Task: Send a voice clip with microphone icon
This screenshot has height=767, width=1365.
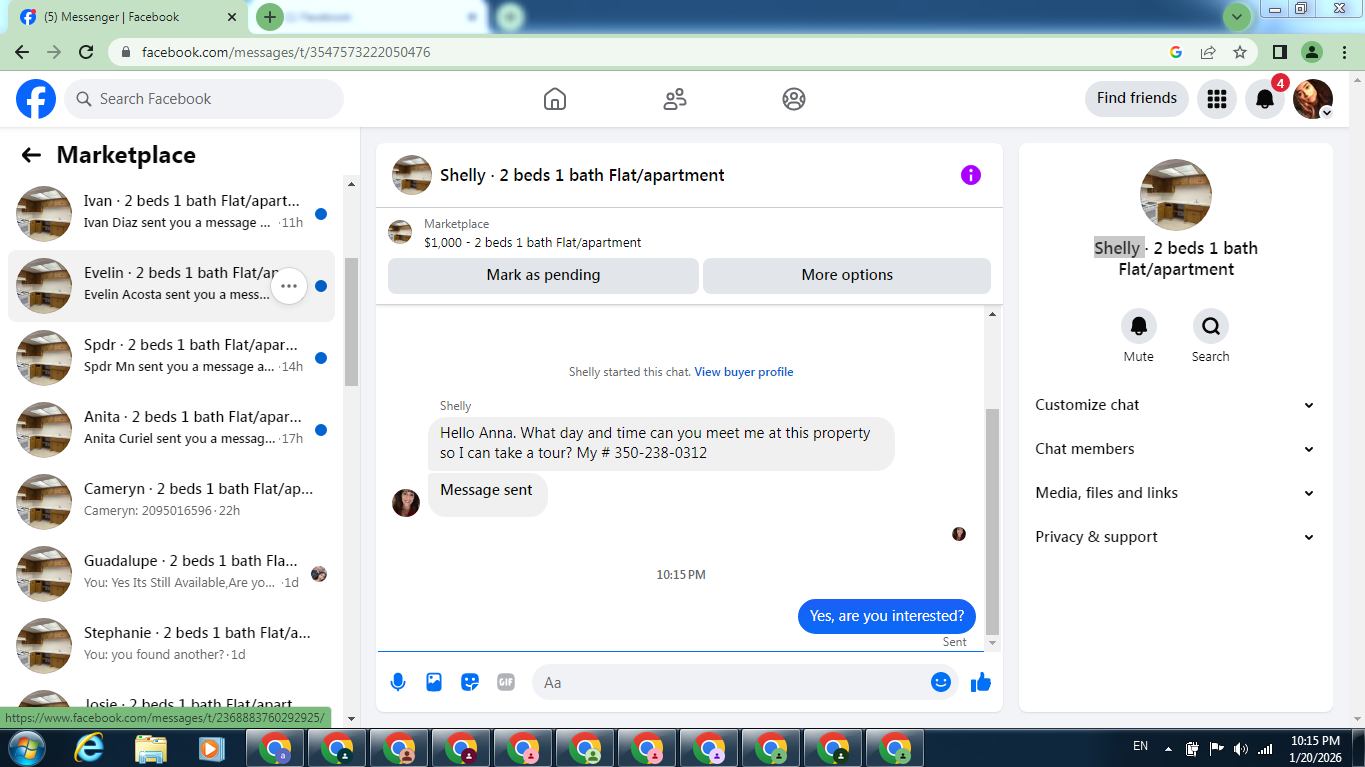Action: tap(398, 682)
